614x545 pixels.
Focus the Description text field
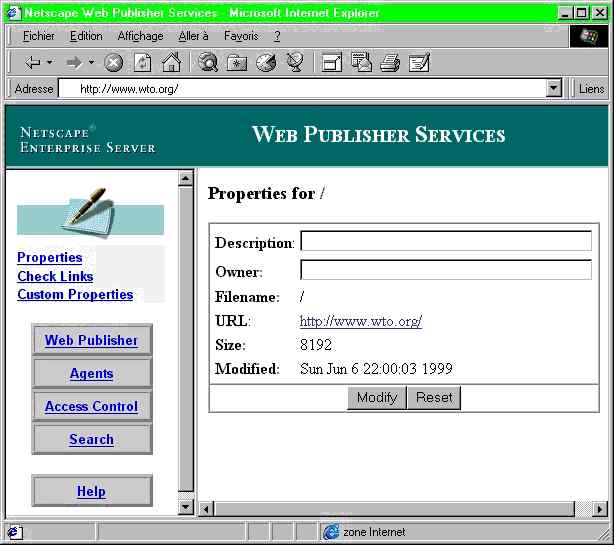(446, 241)
